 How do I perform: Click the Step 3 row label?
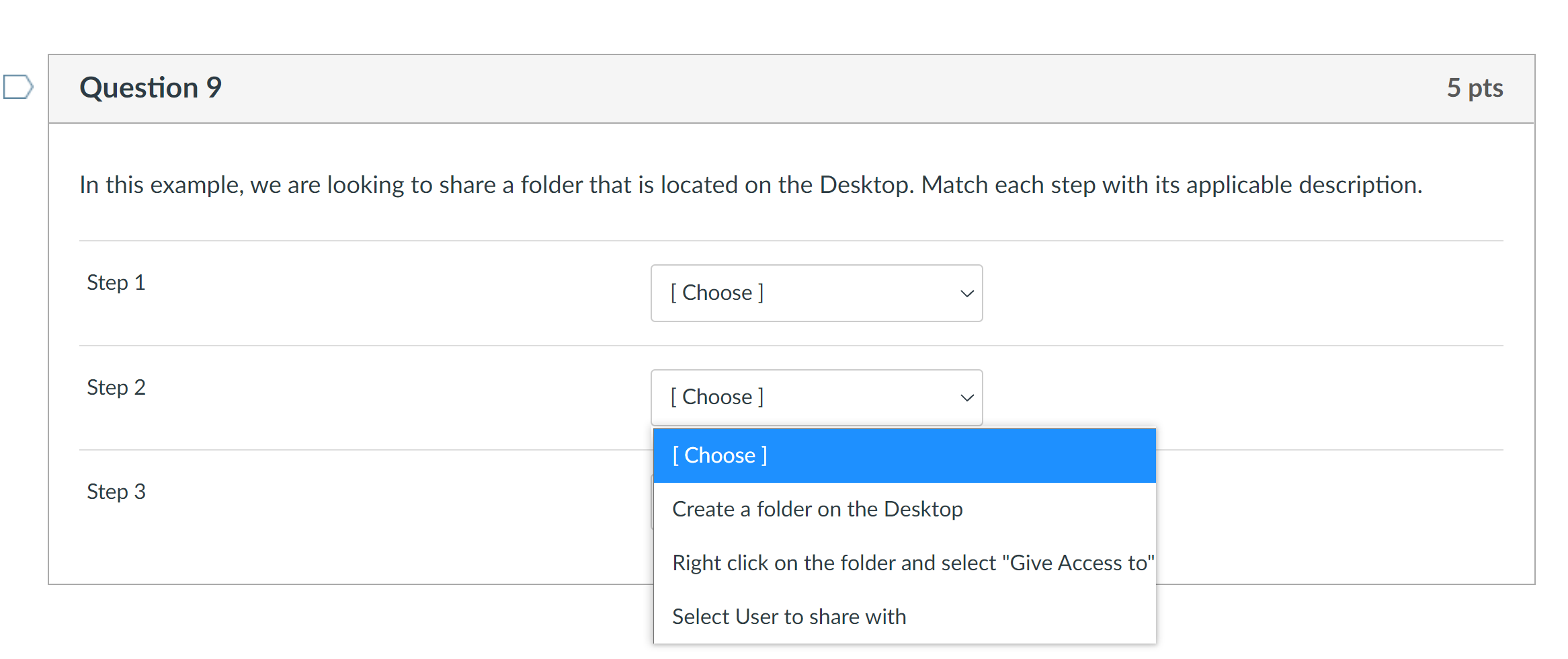116,492
